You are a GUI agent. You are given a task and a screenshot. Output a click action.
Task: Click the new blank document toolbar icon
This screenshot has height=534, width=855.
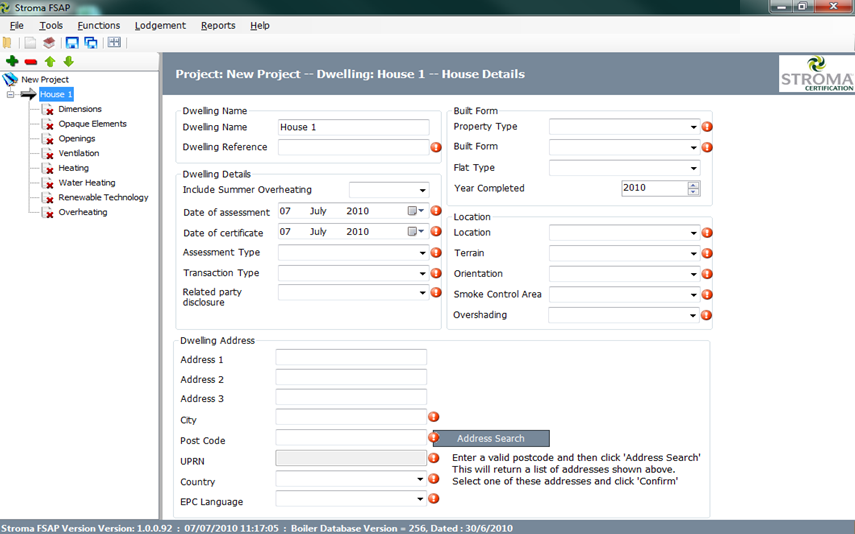pos(31,43)
